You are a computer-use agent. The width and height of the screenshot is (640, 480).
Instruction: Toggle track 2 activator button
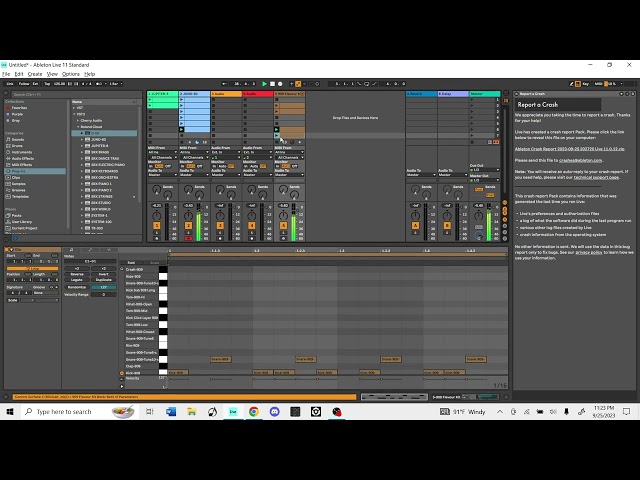coord(188,226)
